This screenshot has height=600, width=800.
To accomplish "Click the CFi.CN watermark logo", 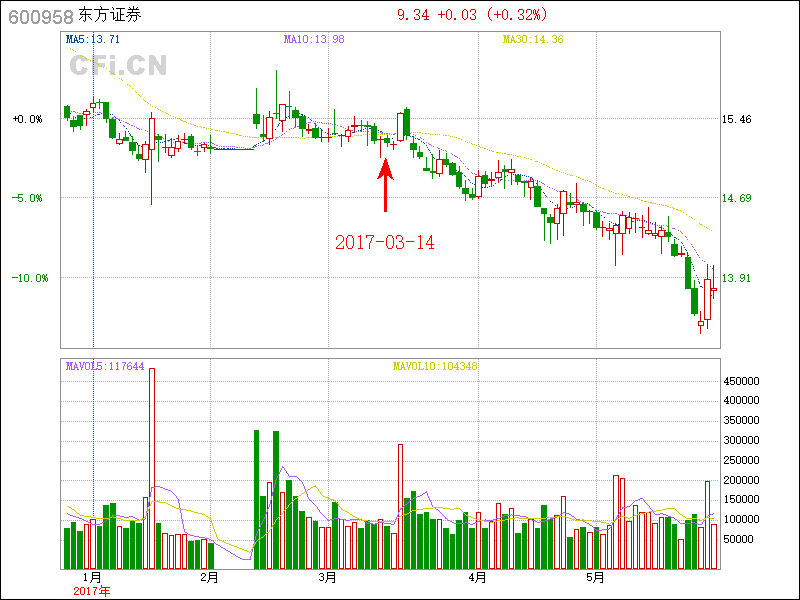I will coord(118,65).
